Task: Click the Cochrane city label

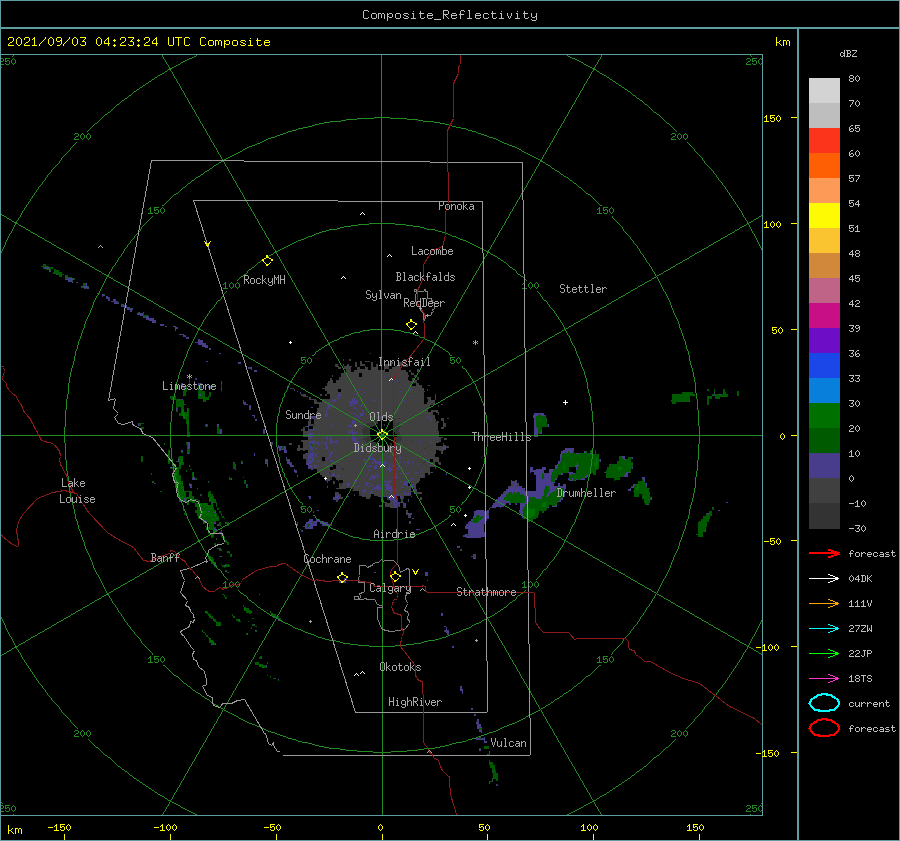Action: click(327, 559)
